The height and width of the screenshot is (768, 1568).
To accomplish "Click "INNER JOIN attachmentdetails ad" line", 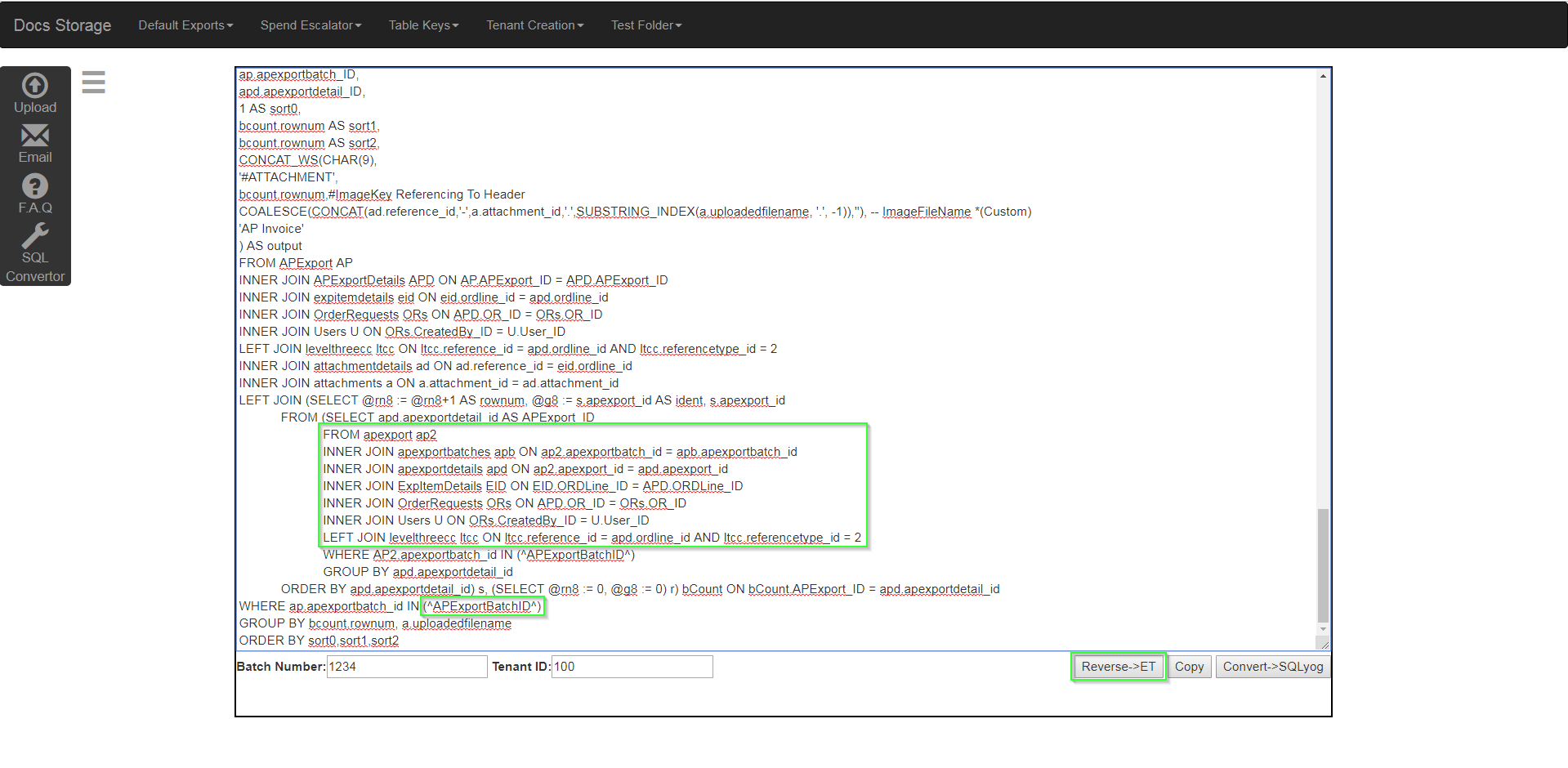I will coord(436,366).
